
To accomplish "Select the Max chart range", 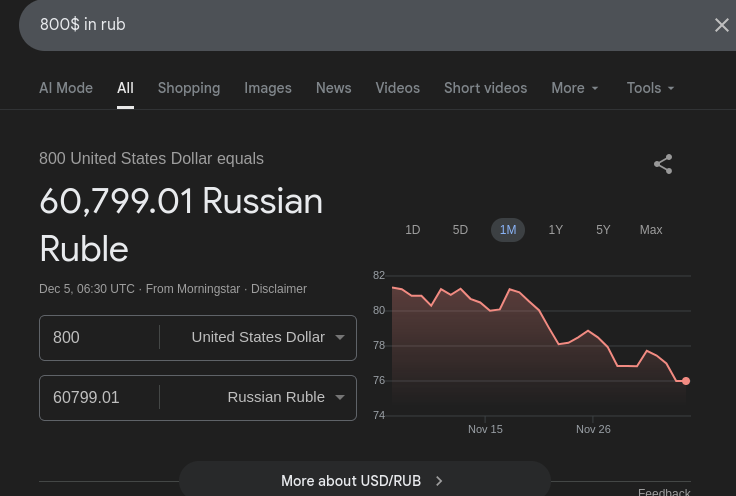I will [651, 230].
